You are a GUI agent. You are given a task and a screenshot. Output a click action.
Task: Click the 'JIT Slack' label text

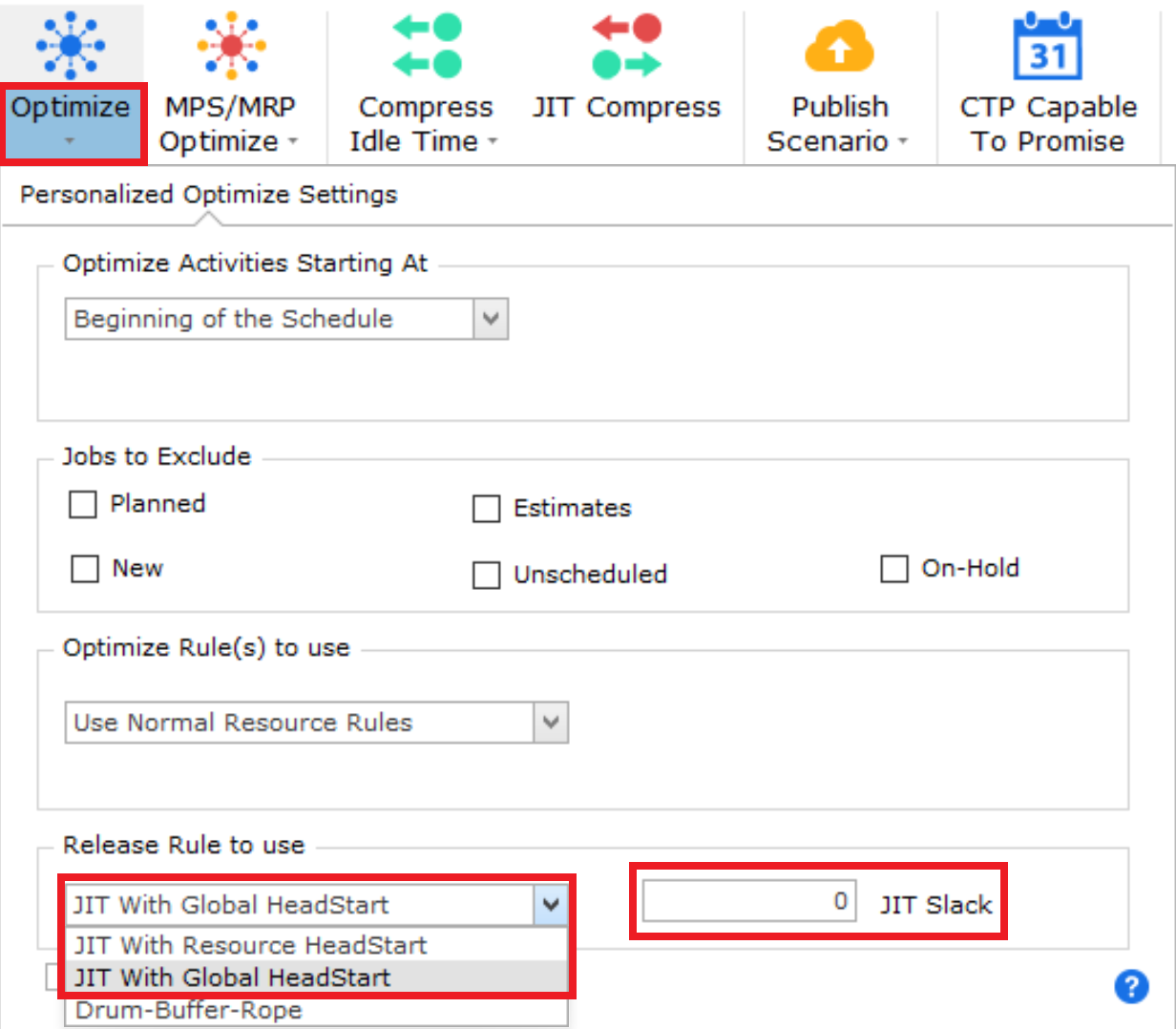tap(935, 905)
